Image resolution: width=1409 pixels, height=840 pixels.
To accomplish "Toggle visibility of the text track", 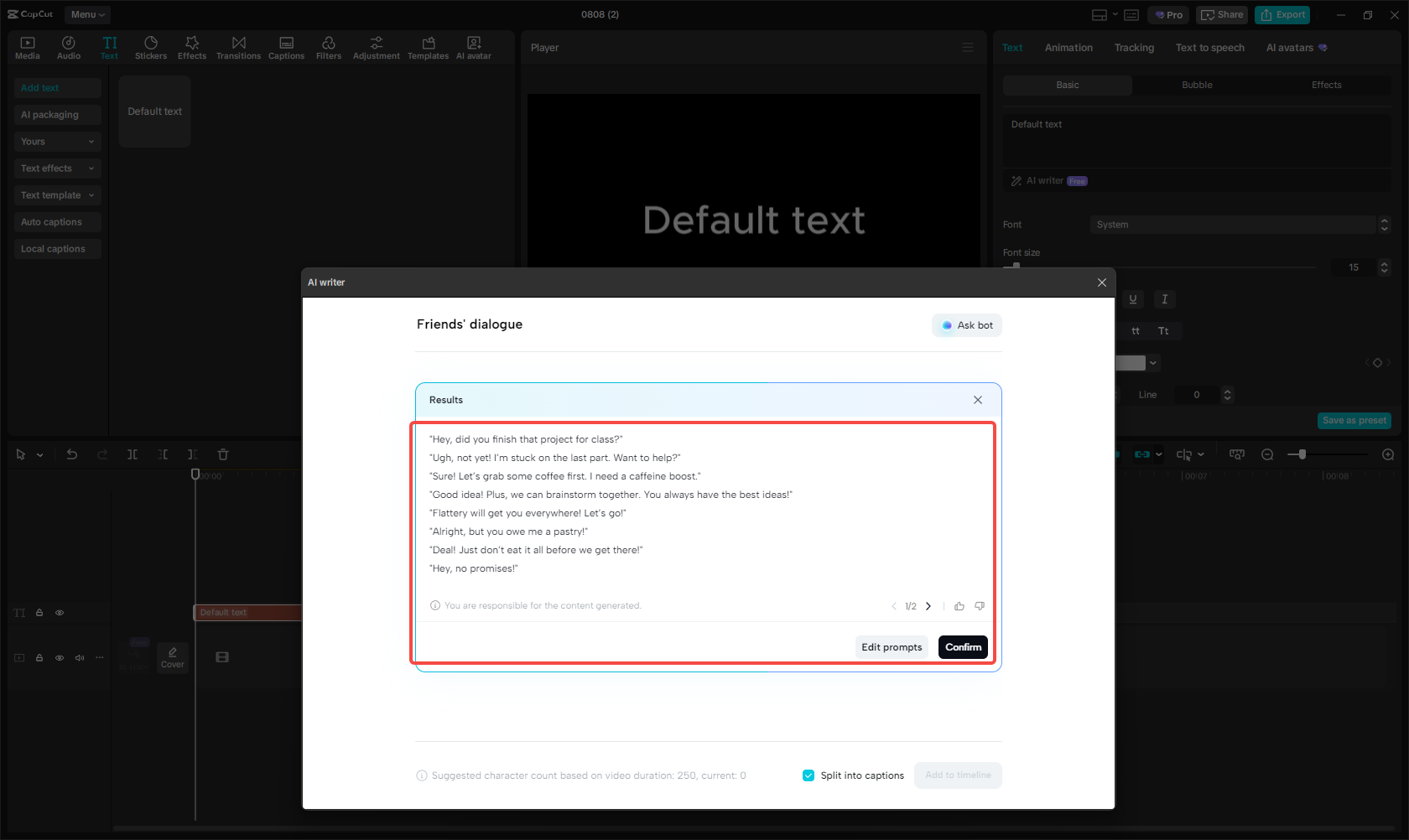I will pyautogui.click(x=60, y=613).
